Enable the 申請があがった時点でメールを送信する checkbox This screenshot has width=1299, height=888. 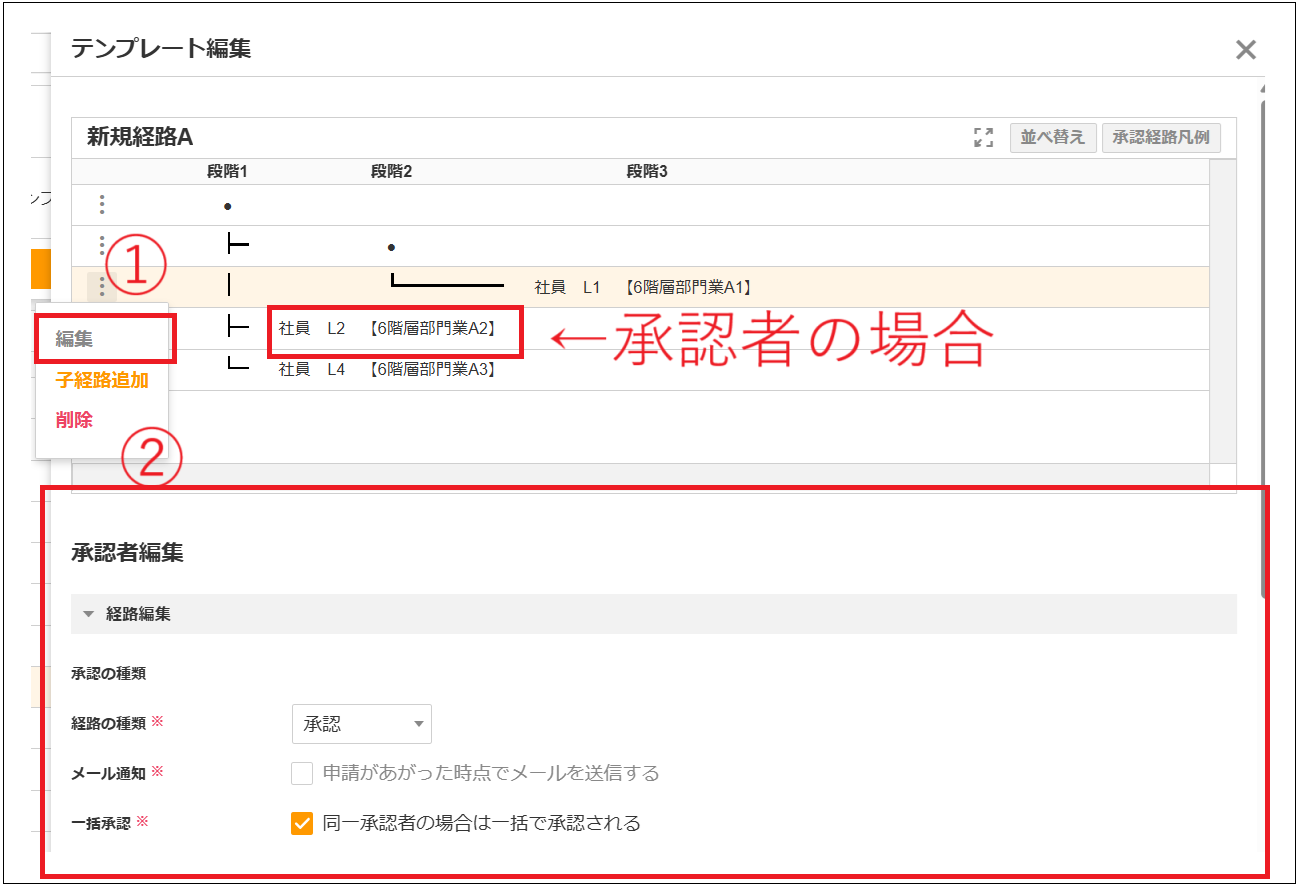click(x=302, y=773)
